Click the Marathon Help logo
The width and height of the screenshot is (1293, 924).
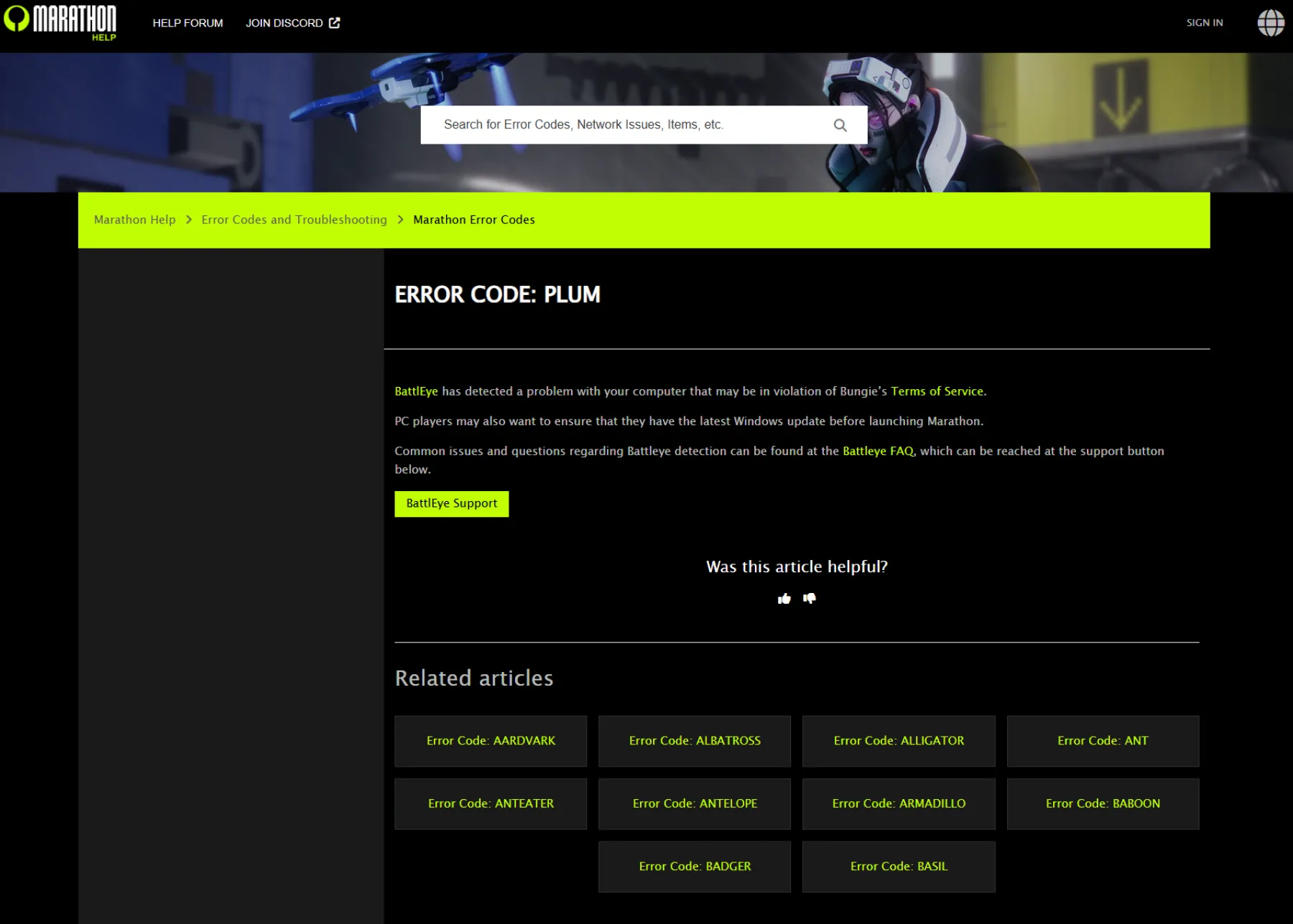[60, 22]
